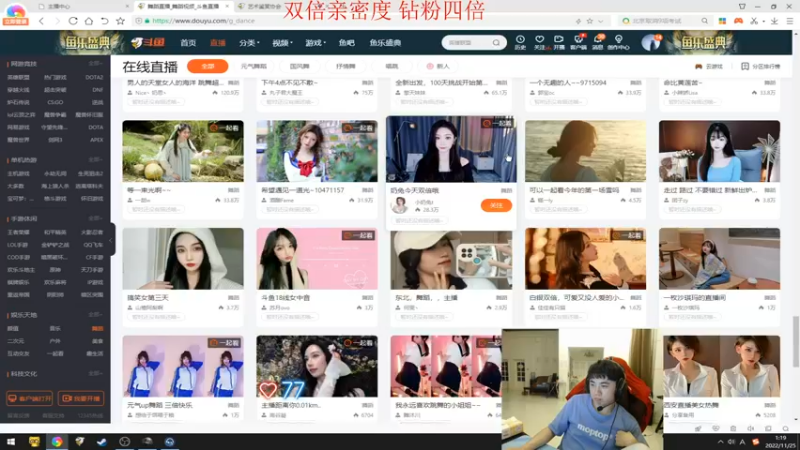
Task: Select the 国风舞 filter pill
Action: [x=299, y=66]
